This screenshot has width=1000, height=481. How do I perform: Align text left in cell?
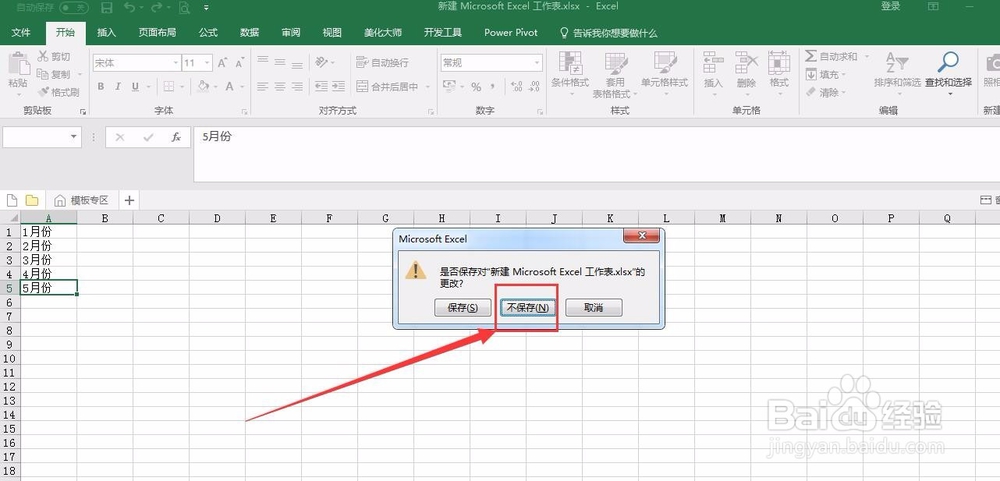click(263, 86)
